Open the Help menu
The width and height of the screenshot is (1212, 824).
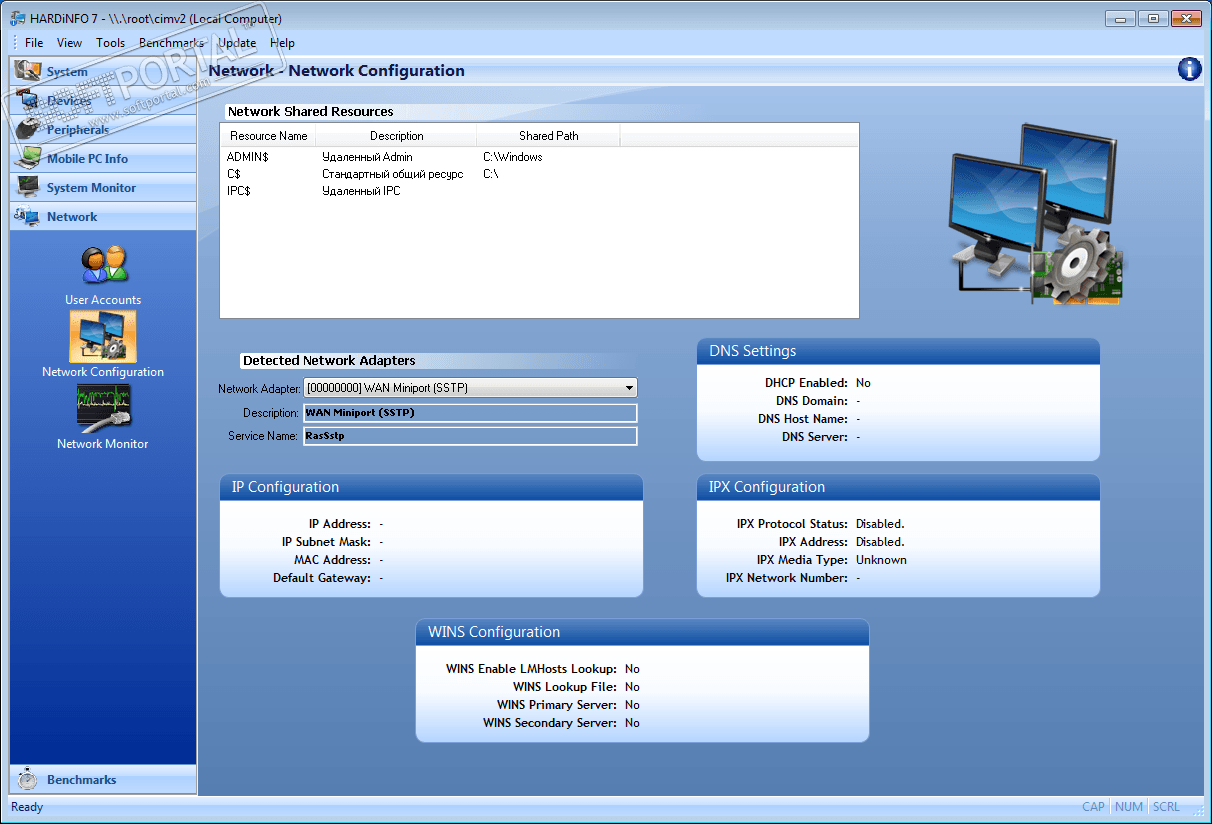pos(283,43)
